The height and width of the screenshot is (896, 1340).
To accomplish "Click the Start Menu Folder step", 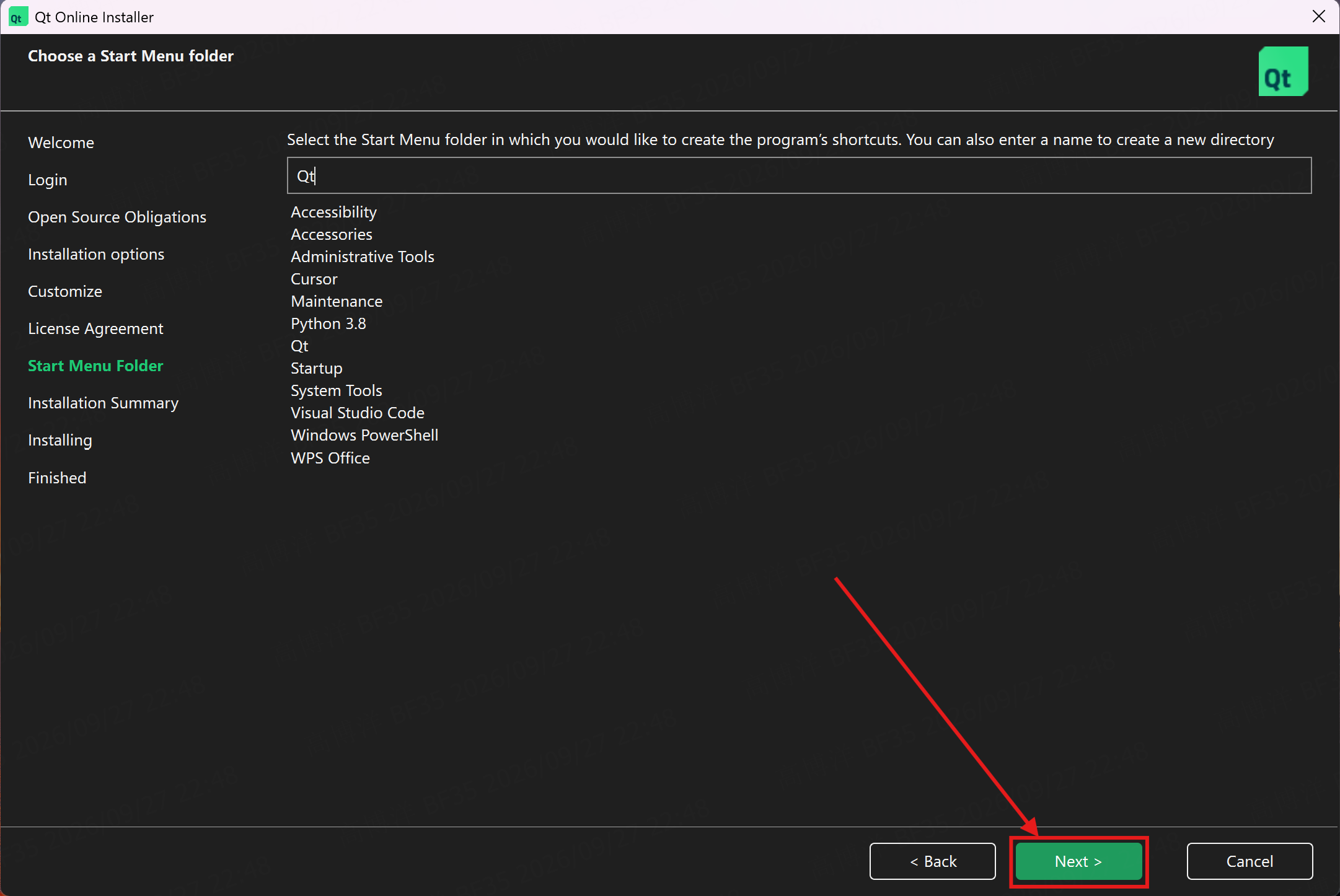I will pyautogui.click(x=95, y=366).
